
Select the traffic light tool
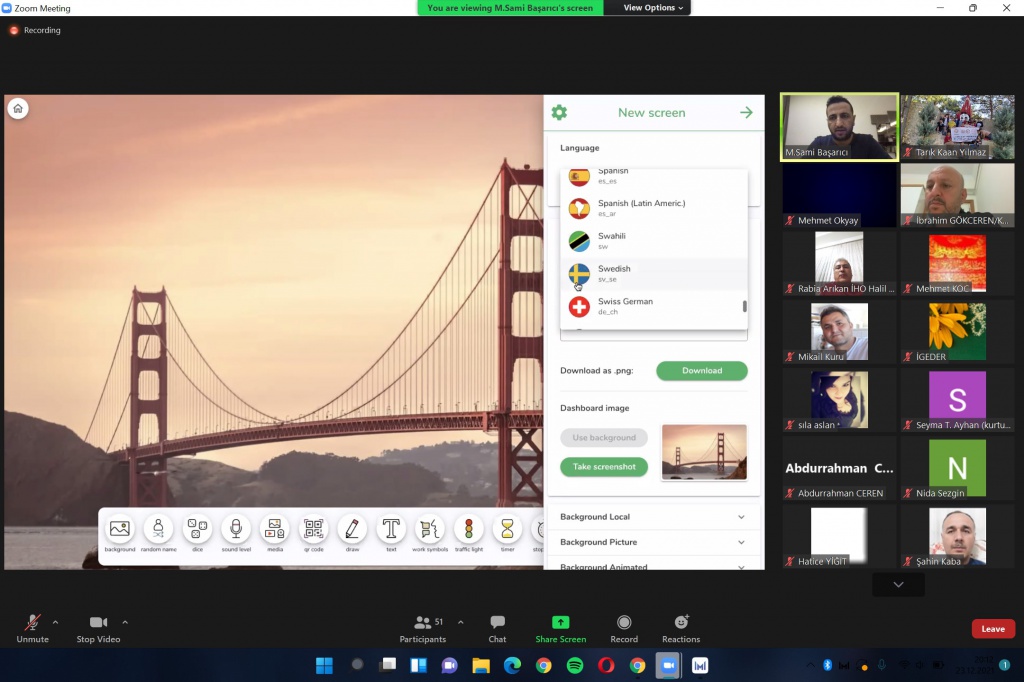click(469, 529)
